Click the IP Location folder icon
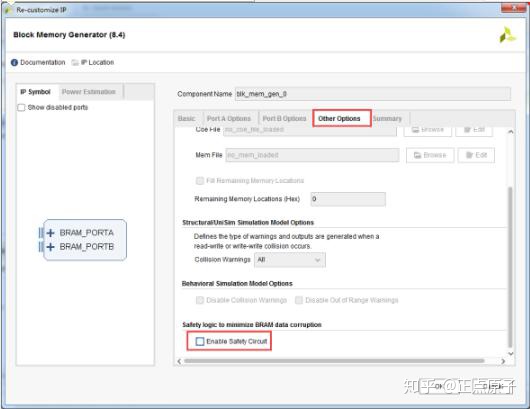This screenshot has height=409, width=530. point(75,63)
